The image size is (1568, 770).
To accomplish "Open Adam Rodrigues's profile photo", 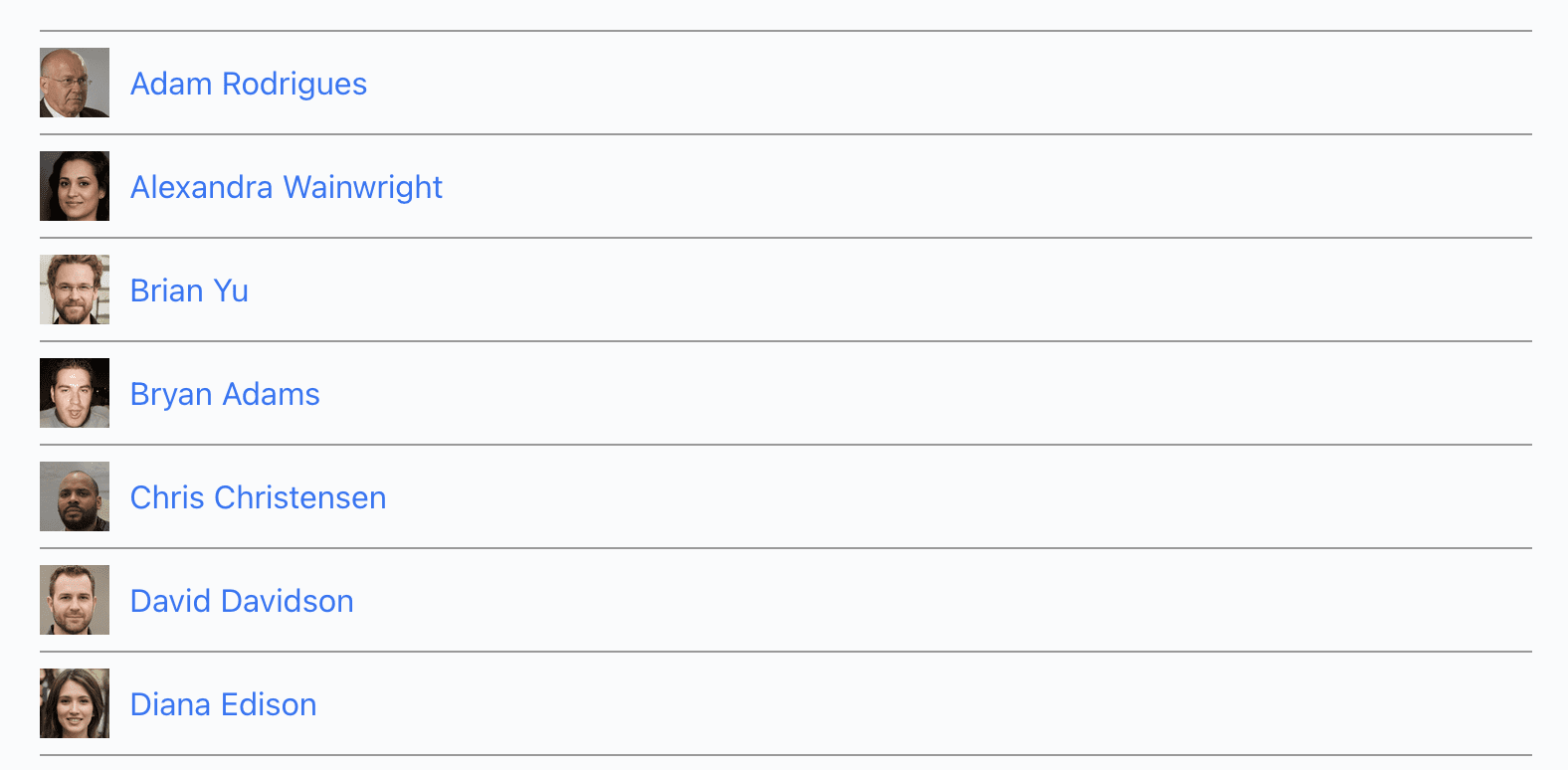I will point(75,83).
